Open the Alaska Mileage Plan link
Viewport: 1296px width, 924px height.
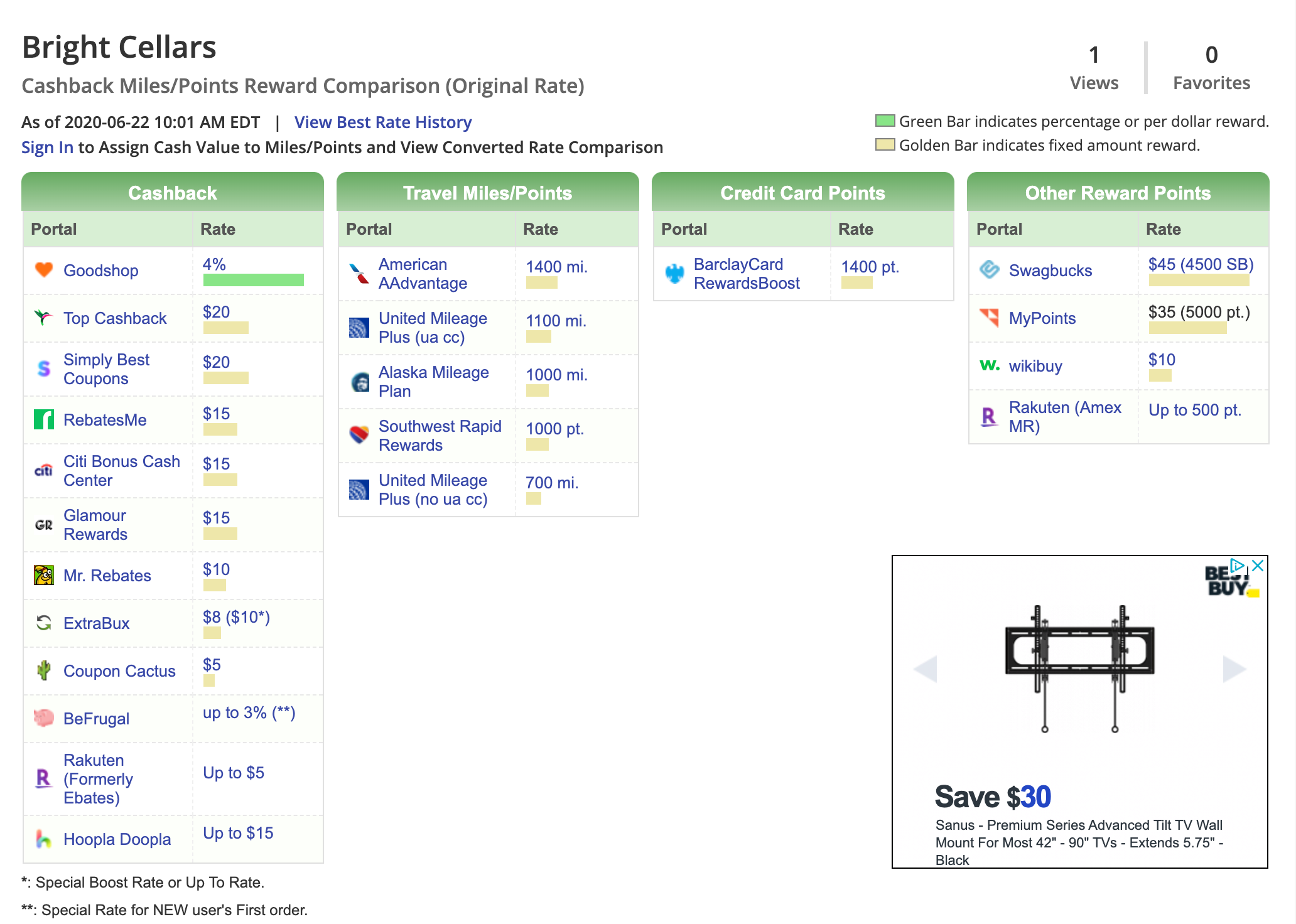[433, 382]
